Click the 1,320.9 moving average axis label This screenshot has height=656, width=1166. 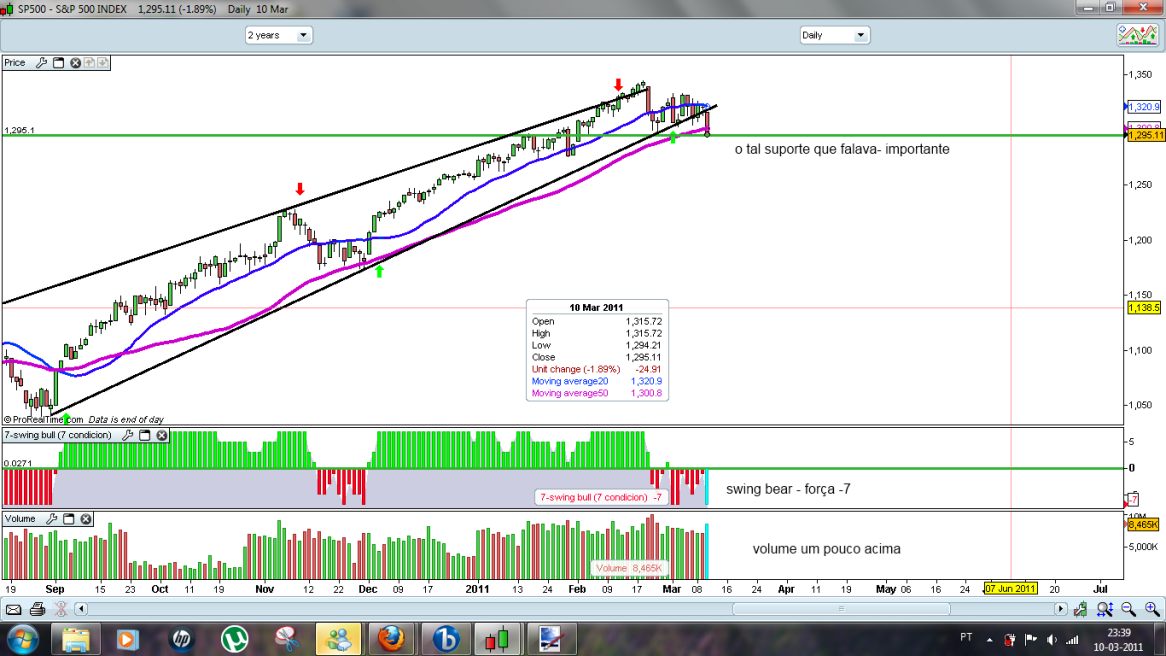(1144, 107)
